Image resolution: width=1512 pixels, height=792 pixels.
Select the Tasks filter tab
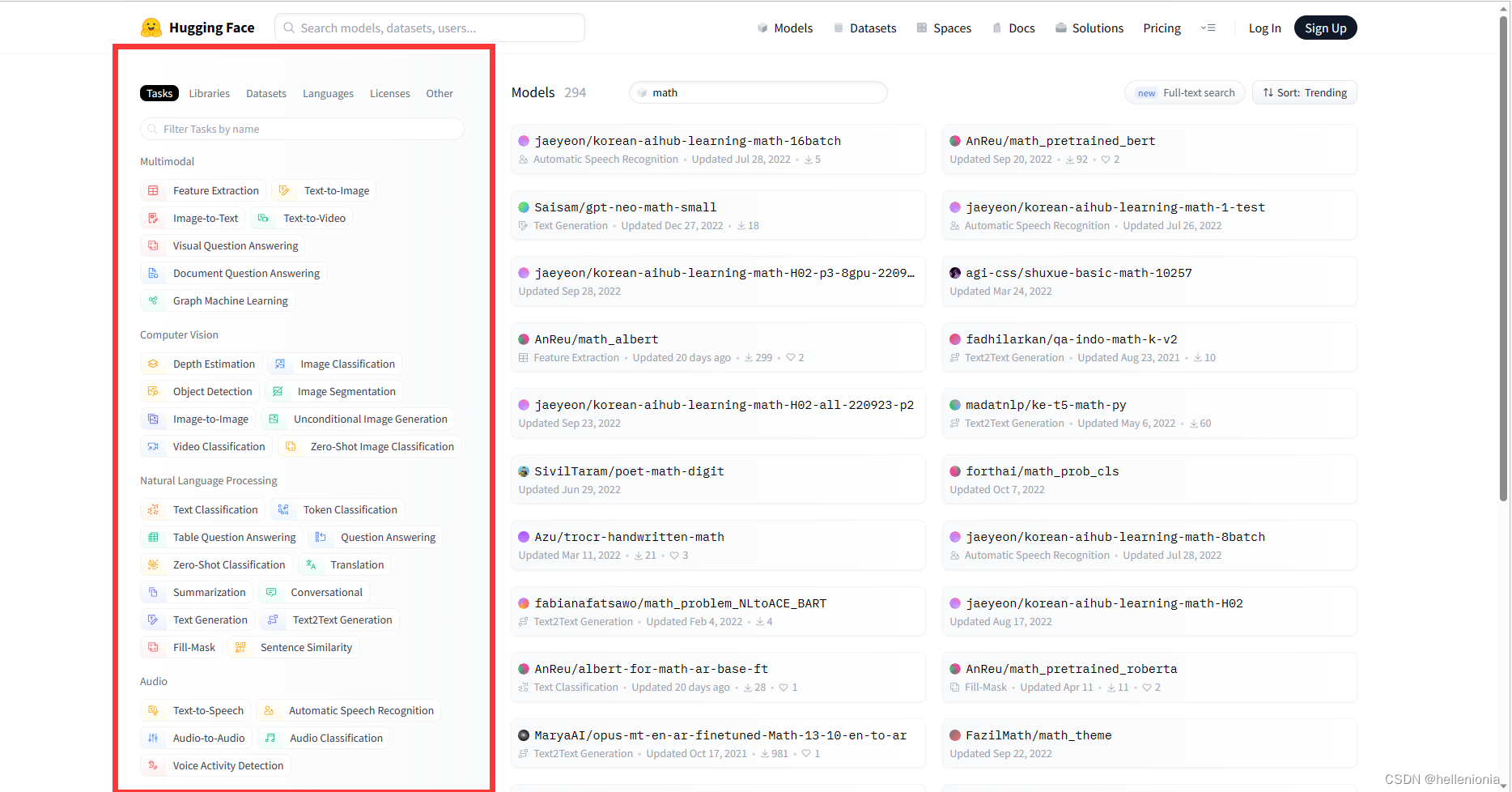pos(159,94)
